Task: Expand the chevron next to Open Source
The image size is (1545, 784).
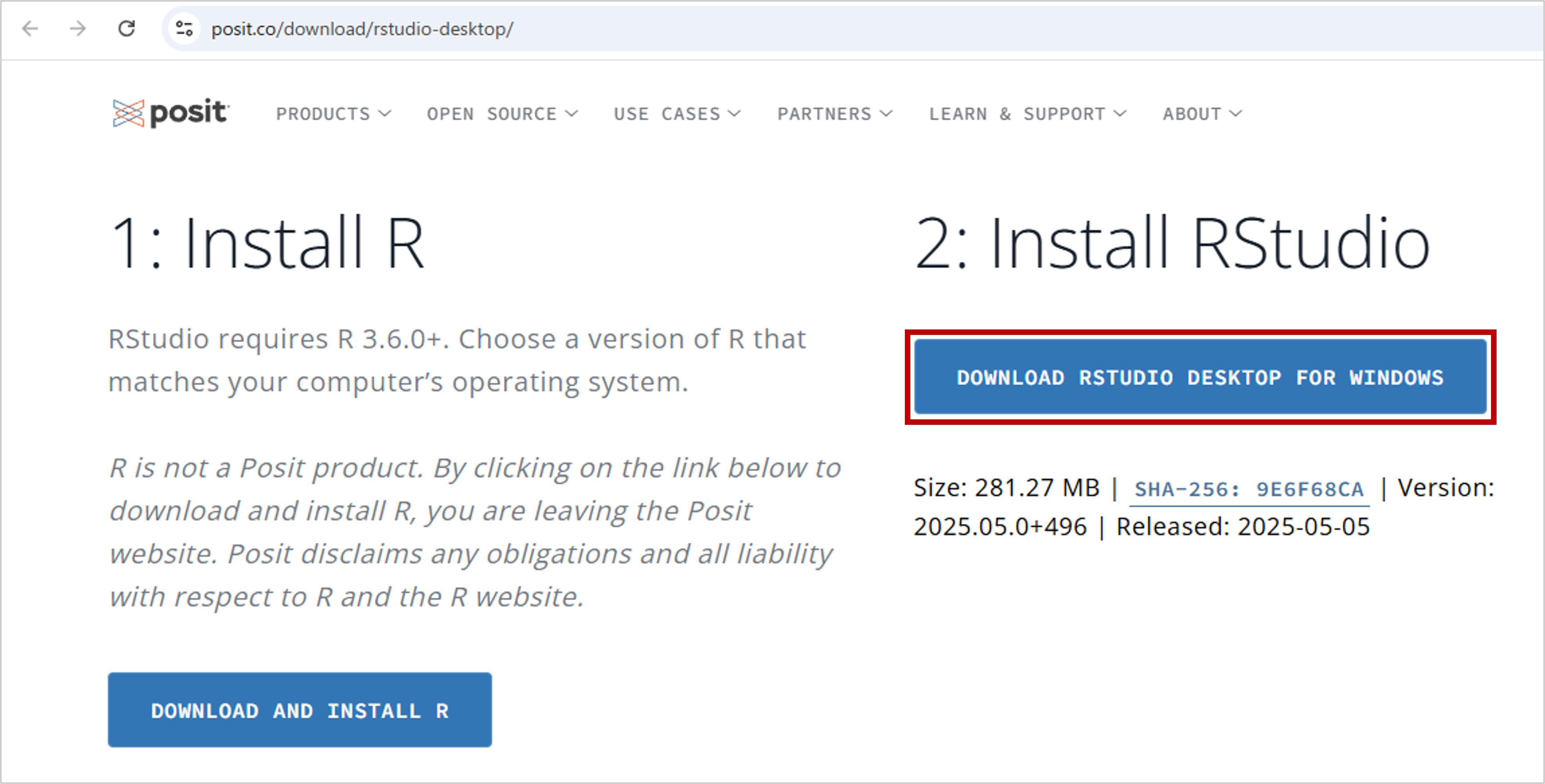Action: (x=572, y=114)
